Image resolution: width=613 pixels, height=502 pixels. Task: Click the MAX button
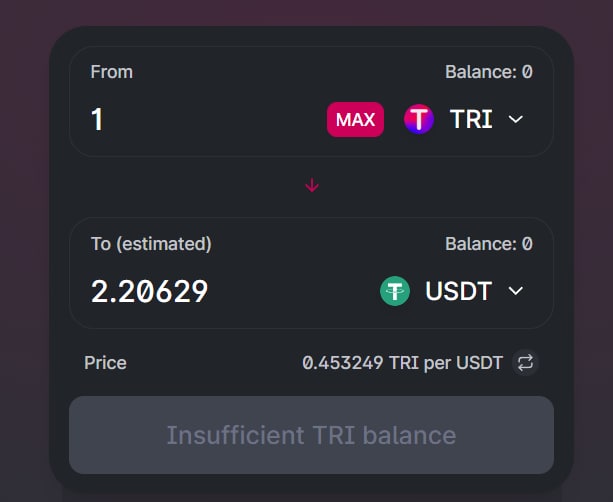[x=355, y=119]
